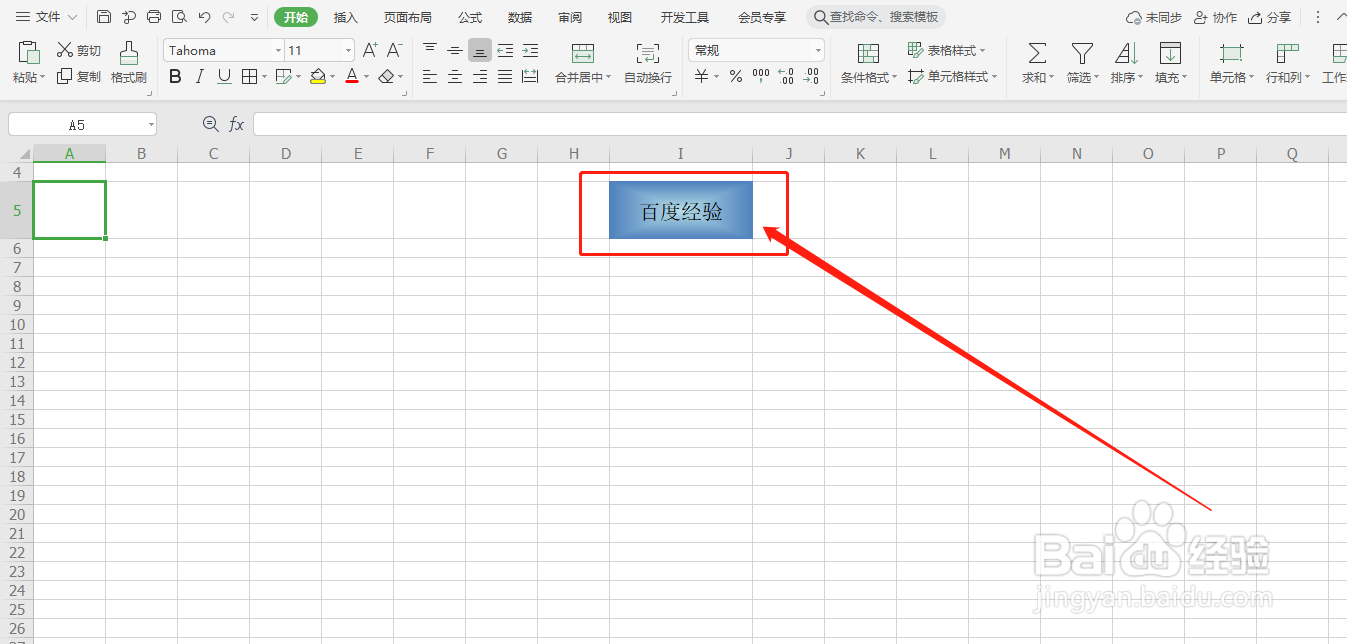Click the Conditional Formatting (条件格式) icon

[x=868, y=54]
